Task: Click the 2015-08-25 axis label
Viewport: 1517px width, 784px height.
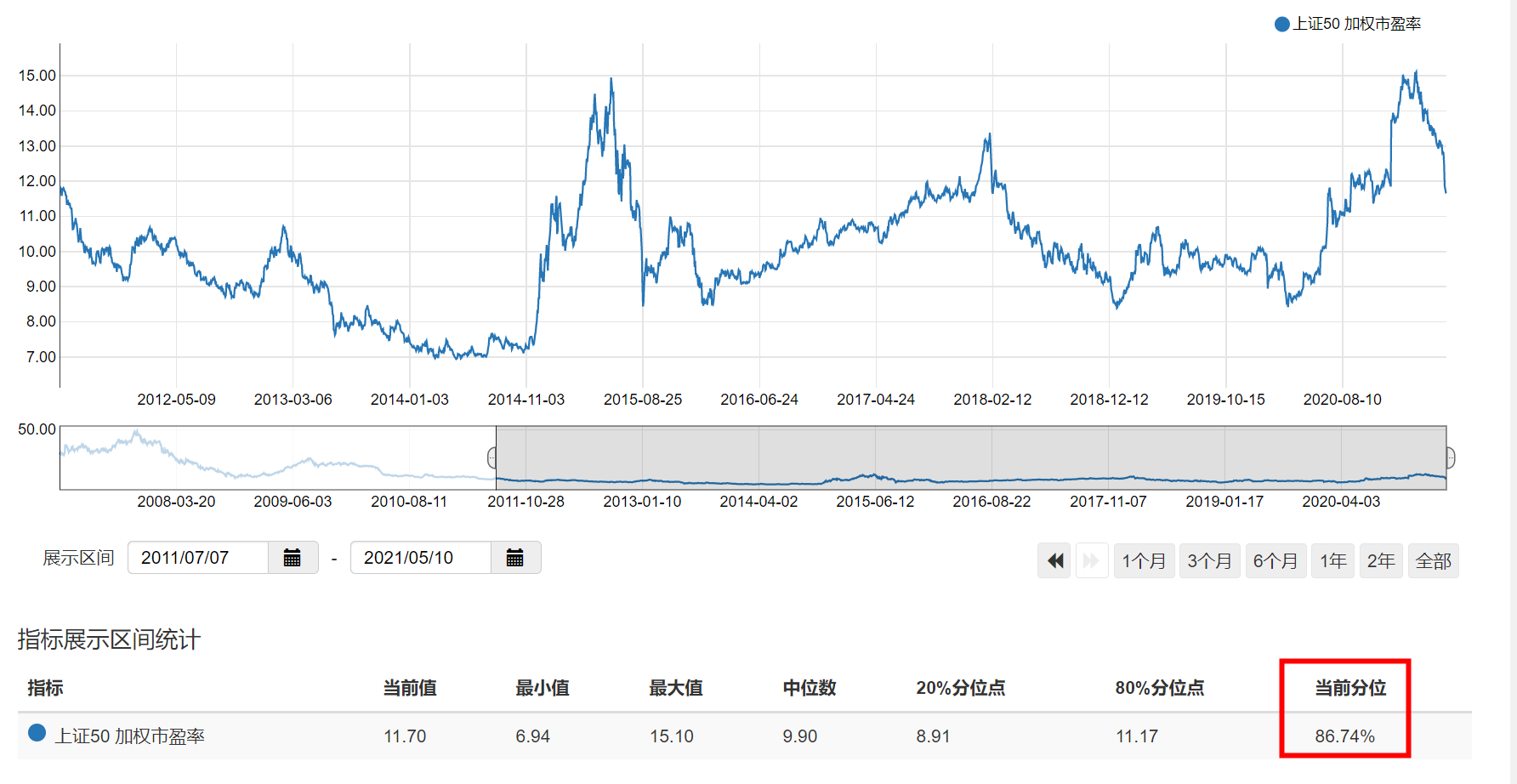Action: tap(643, 400)
